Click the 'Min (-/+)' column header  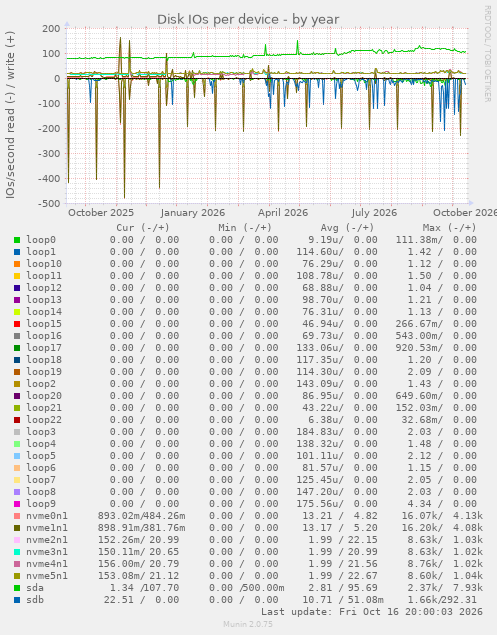coord(245,228)
